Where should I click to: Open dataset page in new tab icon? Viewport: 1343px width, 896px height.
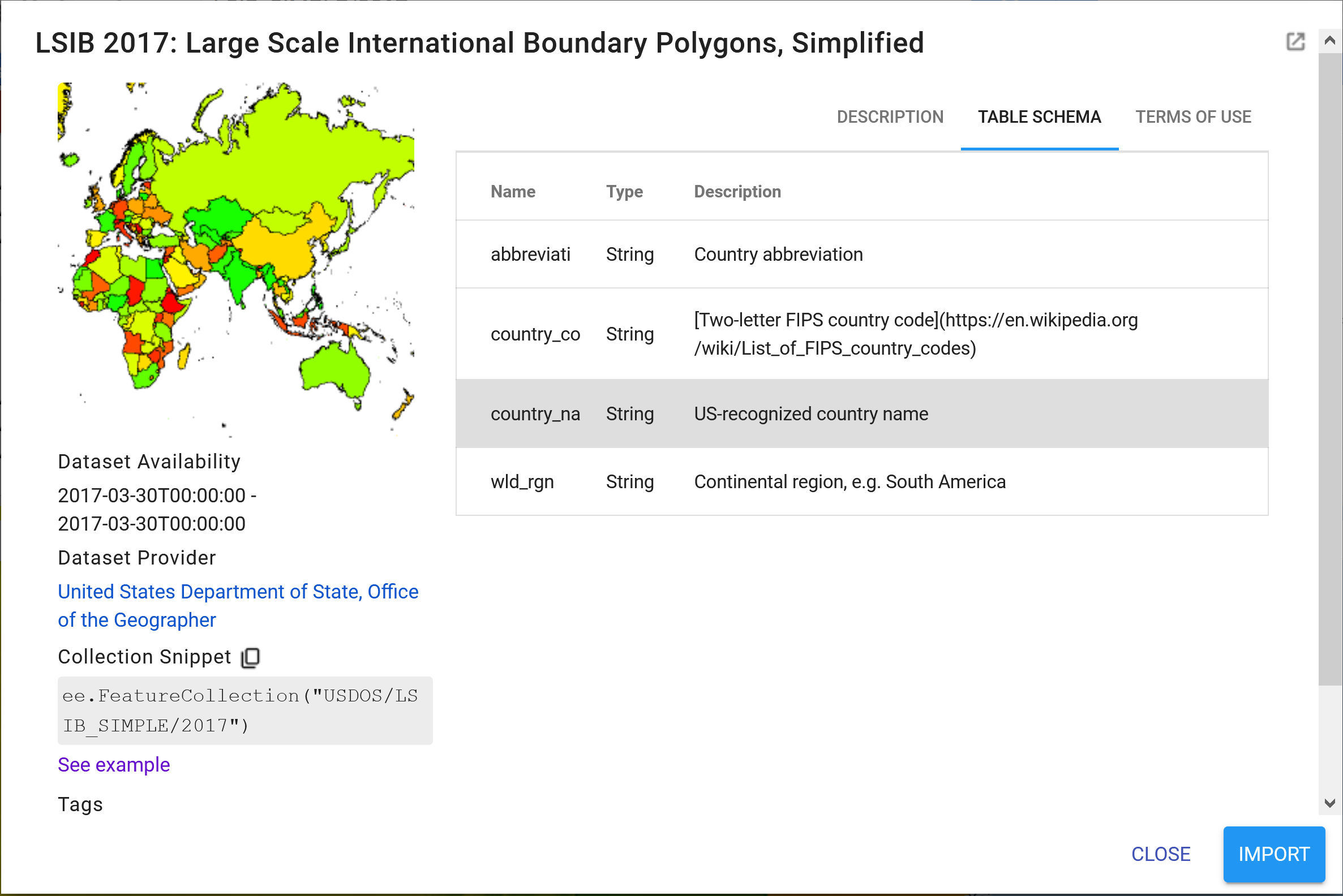tap(1295, 42)
